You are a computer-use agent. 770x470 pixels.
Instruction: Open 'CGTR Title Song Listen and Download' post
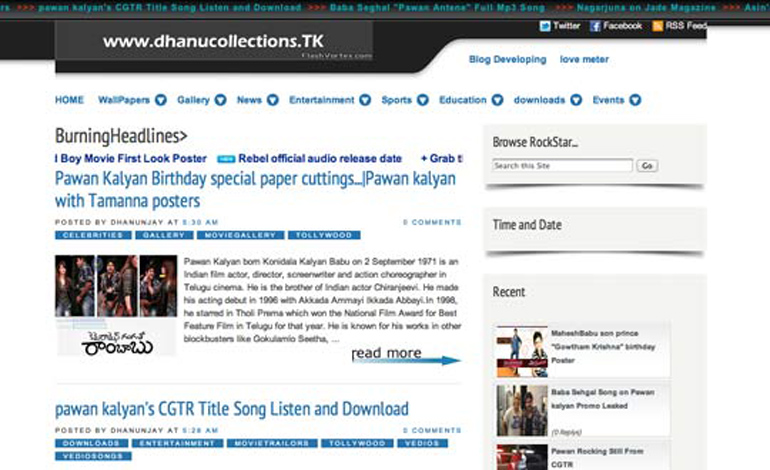click(x=232, y=409)
